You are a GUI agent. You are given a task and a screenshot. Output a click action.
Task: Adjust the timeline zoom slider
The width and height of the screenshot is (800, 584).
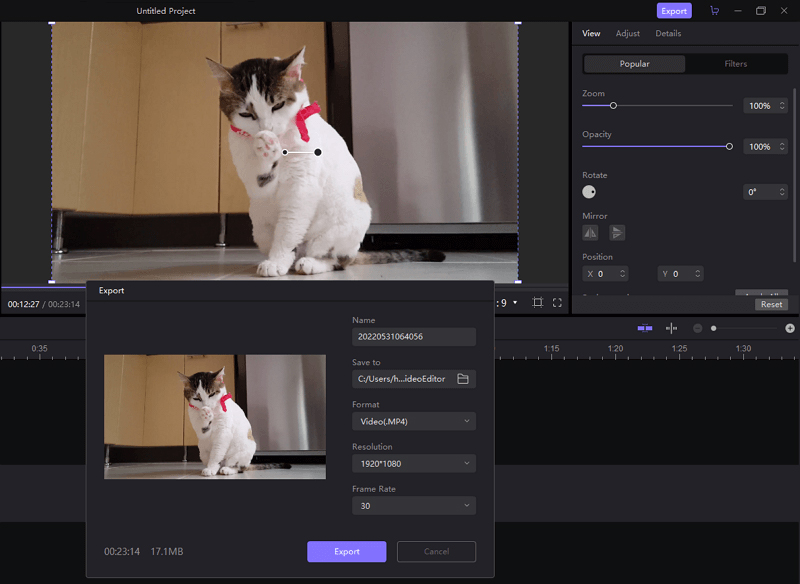(x=713, y=328)
